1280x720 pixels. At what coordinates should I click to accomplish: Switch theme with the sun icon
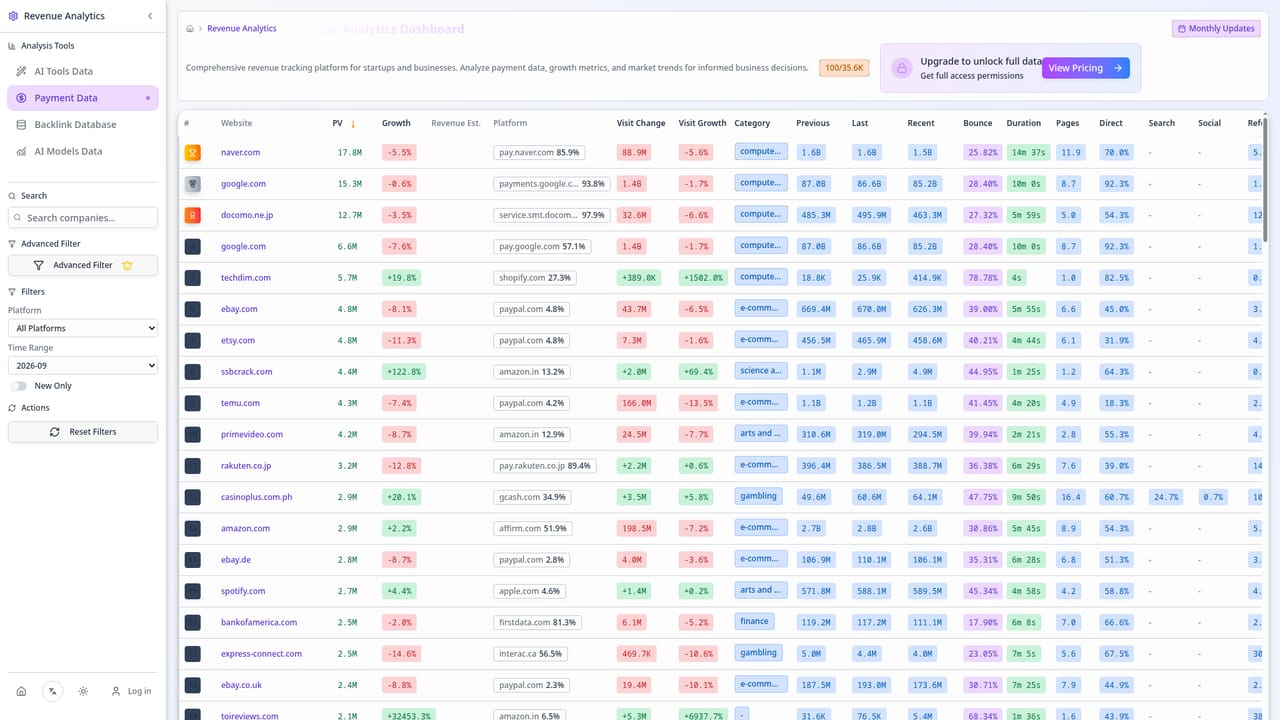click(83, 691)
